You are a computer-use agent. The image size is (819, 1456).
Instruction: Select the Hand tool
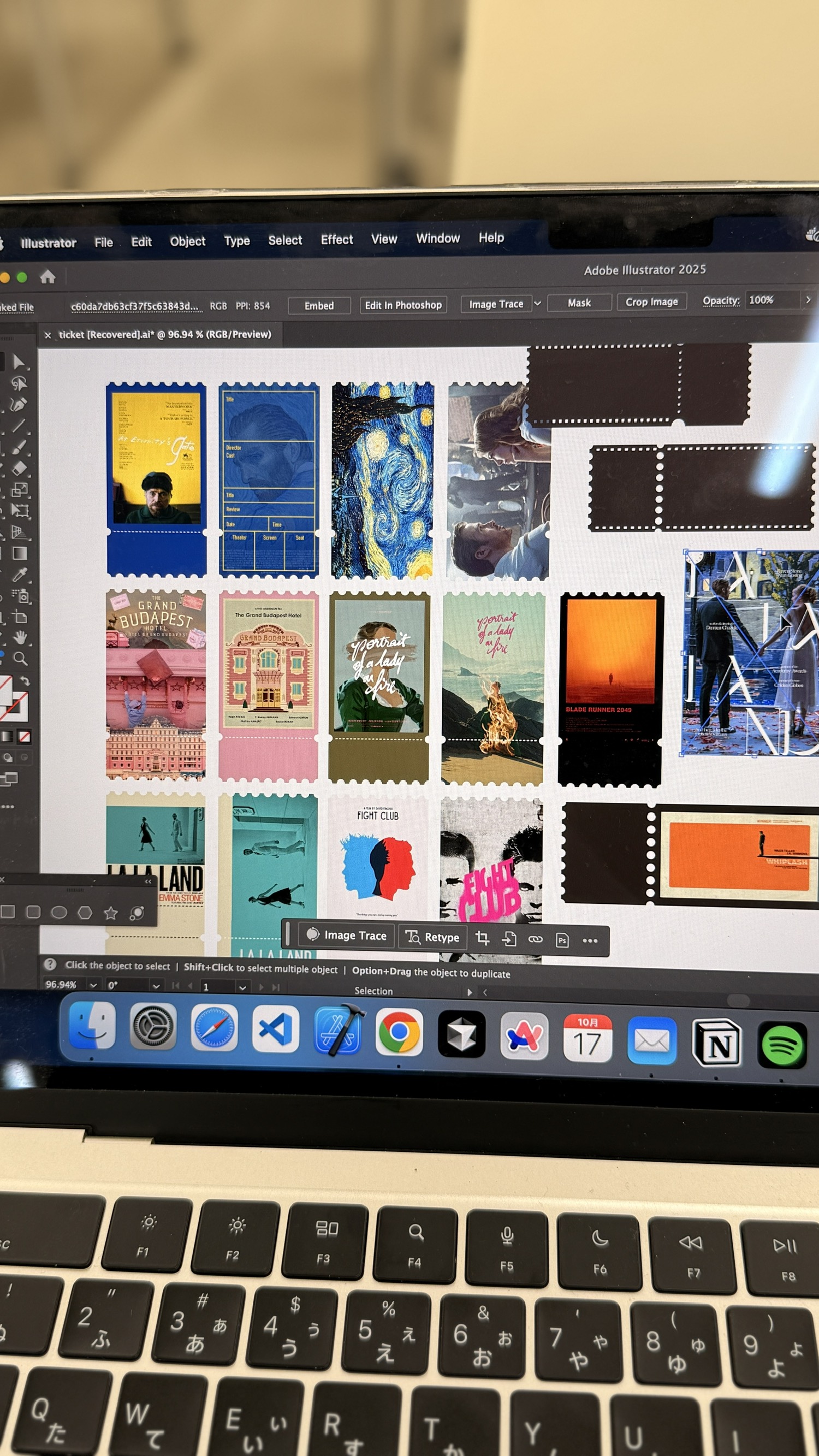coord(20,637)
